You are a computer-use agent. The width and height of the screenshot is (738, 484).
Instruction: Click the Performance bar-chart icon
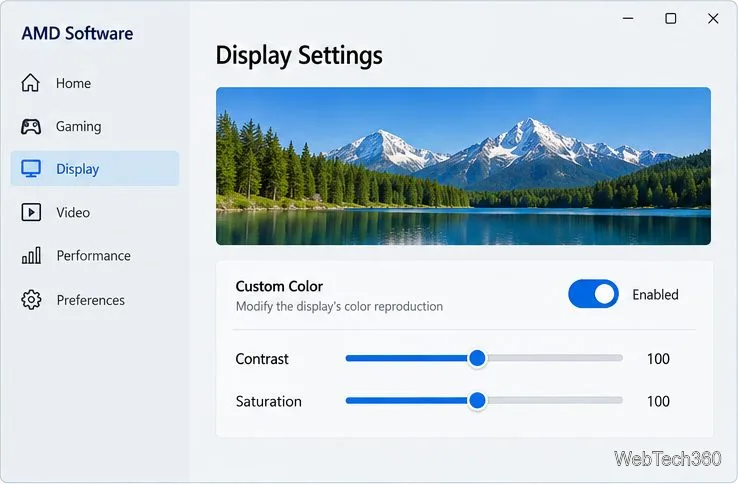[x=31, y=256]
